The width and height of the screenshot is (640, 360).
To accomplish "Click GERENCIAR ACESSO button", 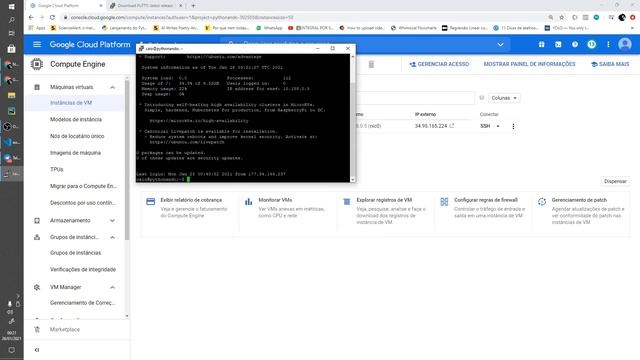I will (x=439, y=64).
